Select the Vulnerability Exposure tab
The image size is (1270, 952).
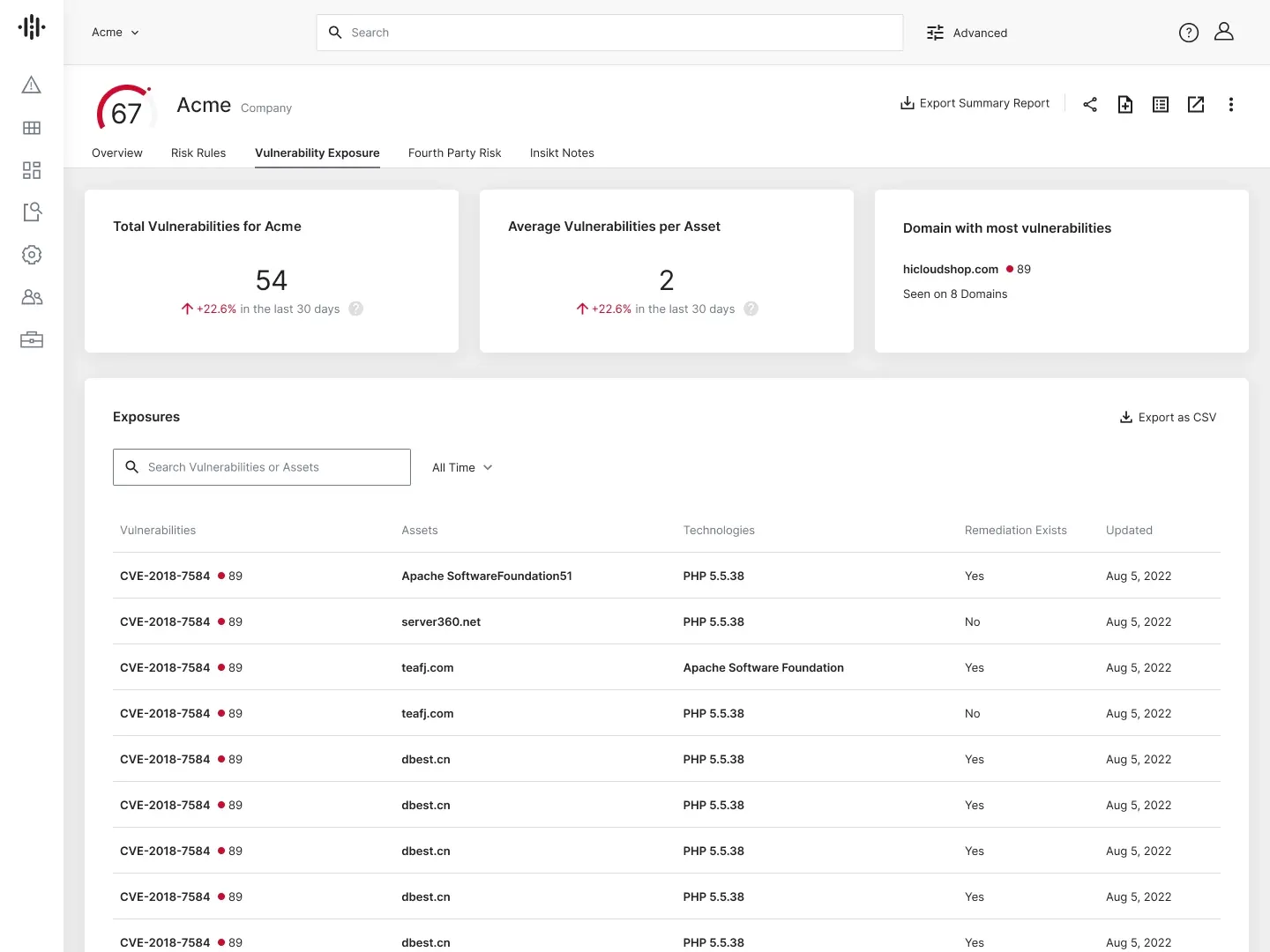tap(317, 152)
